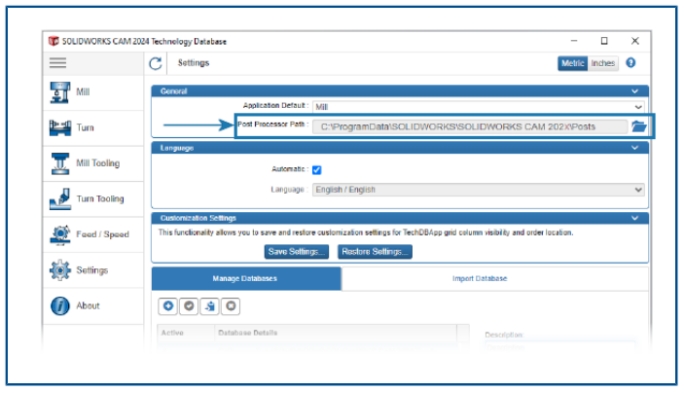Open the Mill Tooling icon

(60, 163)
